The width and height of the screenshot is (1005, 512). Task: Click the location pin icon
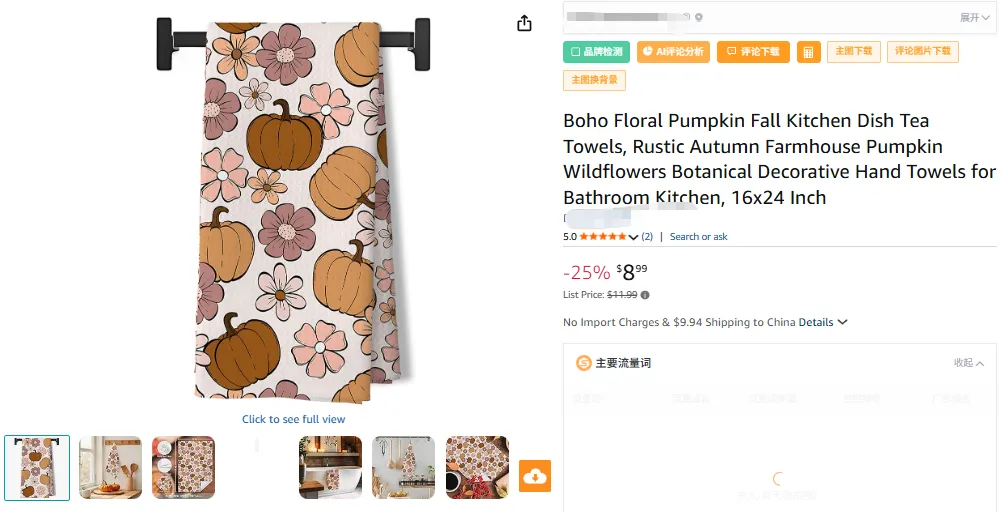point(699,17)
